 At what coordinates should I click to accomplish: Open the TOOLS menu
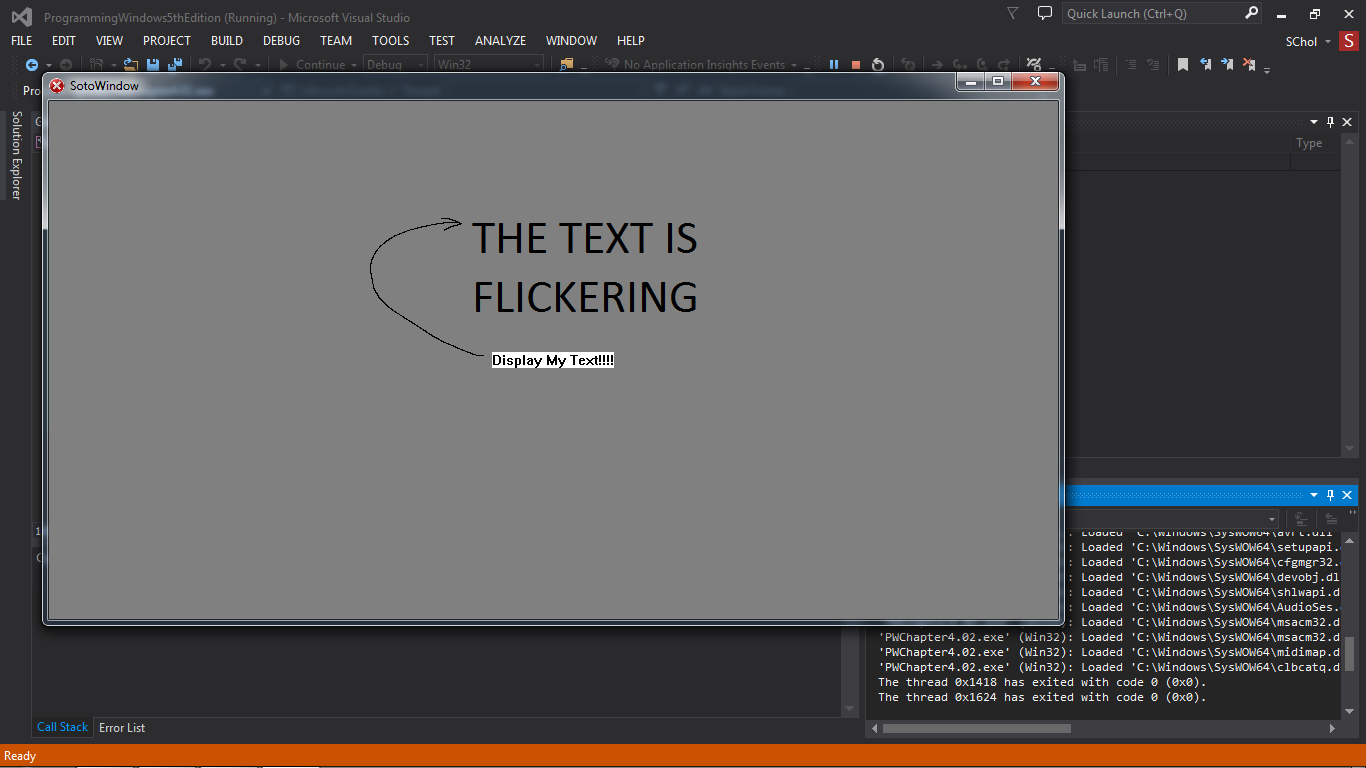(391, 41)
